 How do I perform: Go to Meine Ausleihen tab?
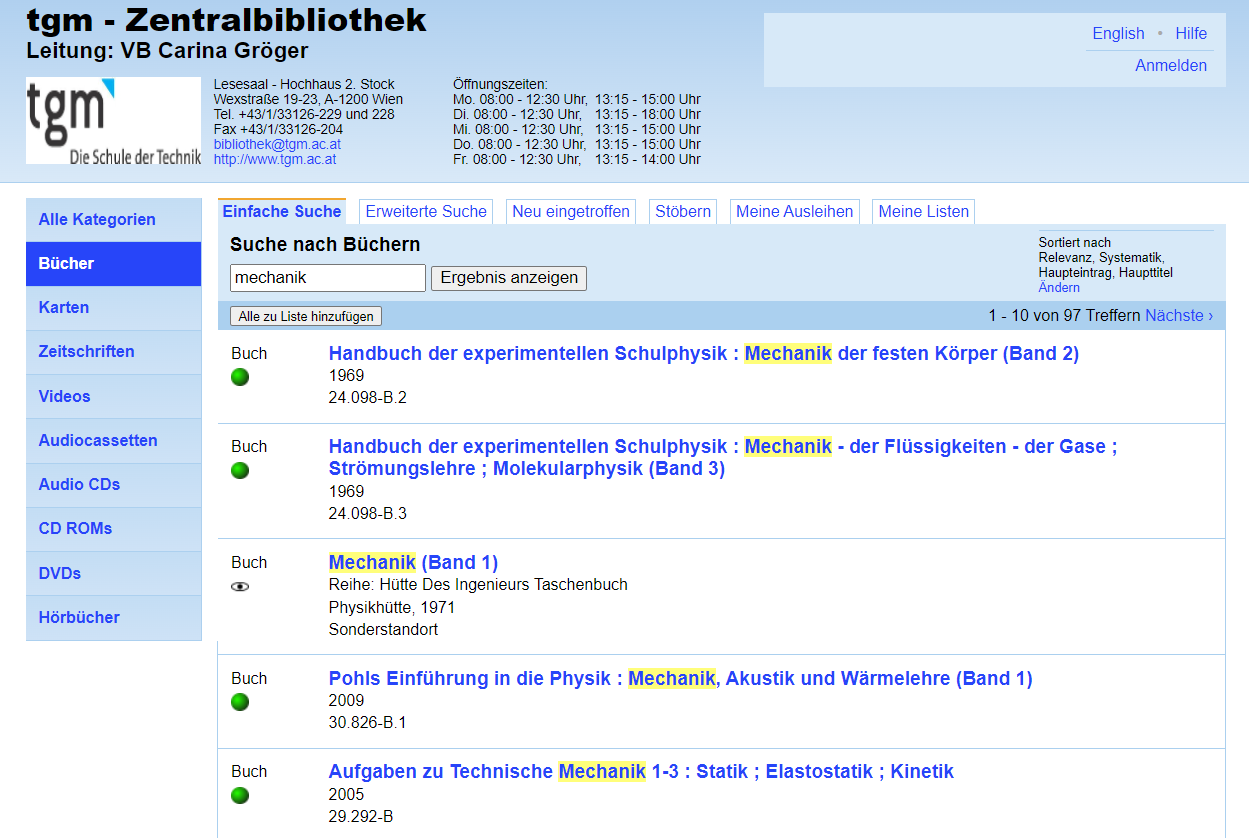click(x=794, y=211)
